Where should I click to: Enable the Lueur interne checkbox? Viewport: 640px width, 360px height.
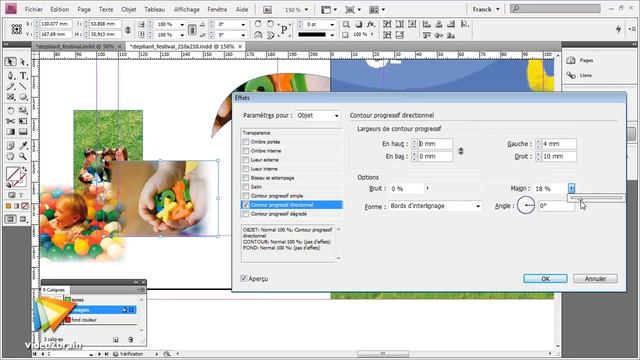pos(246,169)
